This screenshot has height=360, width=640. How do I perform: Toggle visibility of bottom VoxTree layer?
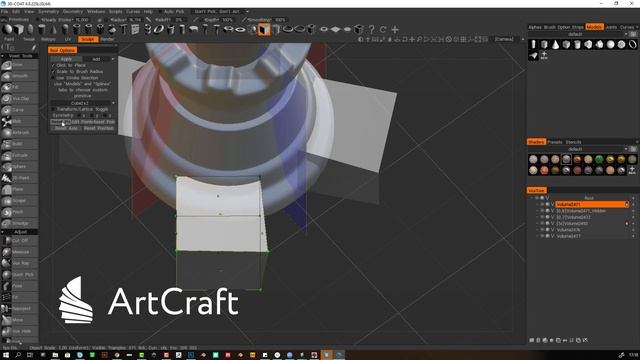tap(542, 236)
